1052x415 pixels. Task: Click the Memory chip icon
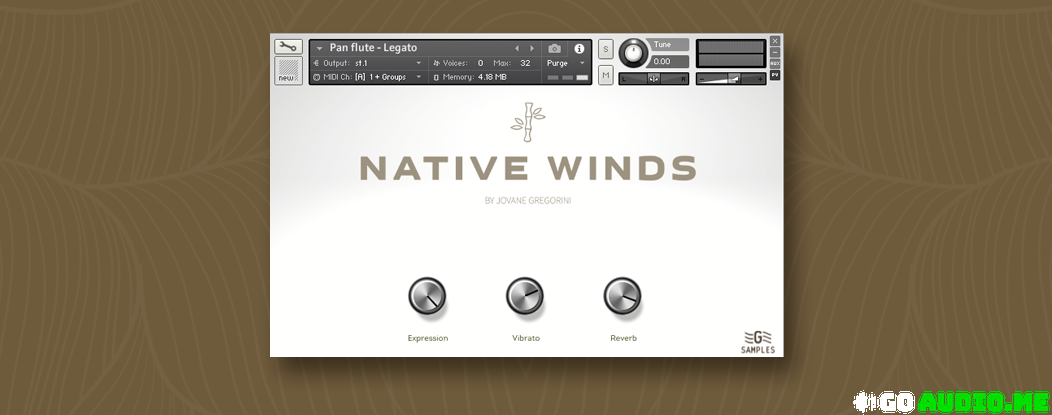[x=436, y=77]
